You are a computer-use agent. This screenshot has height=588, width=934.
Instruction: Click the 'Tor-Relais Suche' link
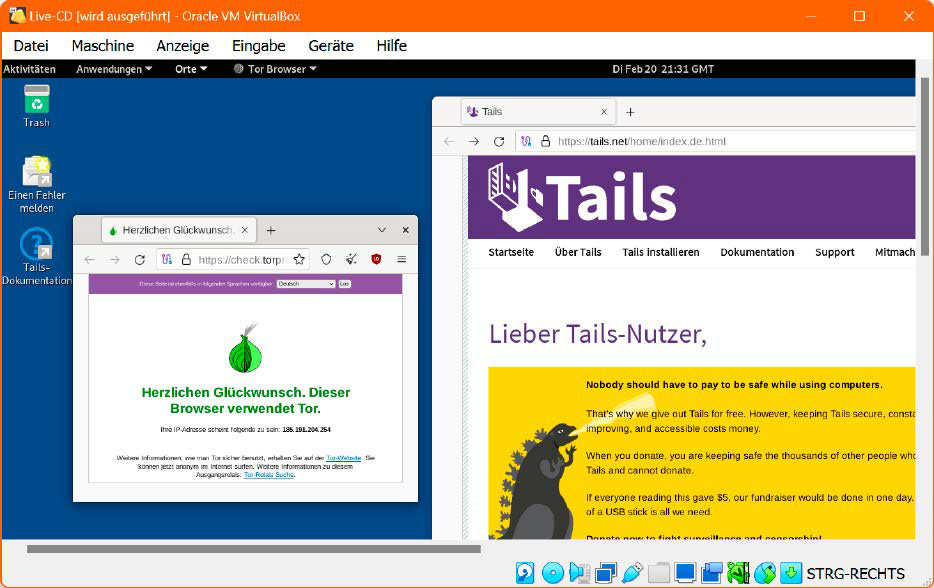point(269,475)
